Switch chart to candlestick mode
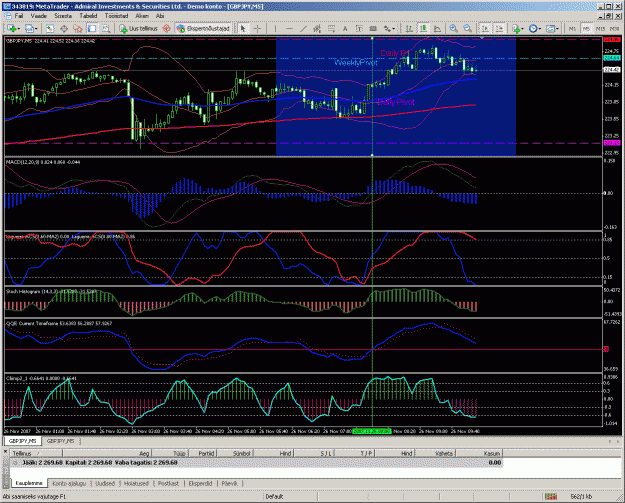Image resolution: width=625 pixels, height=503 pixels. click(423, 29)
